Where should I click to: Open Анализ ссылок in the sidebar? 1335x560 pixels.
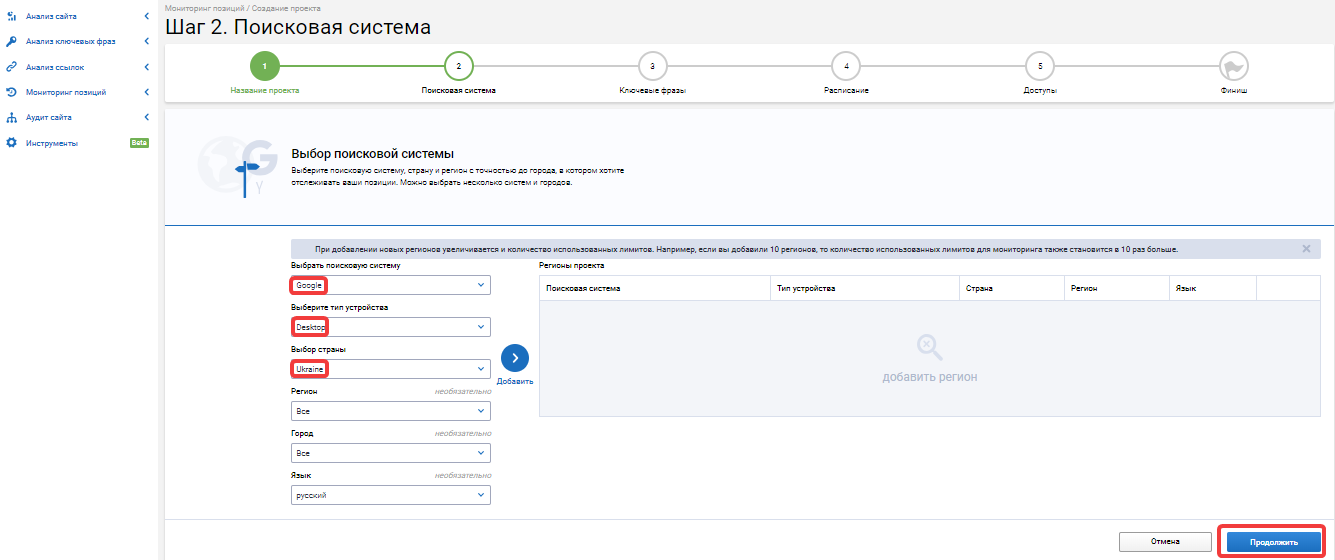(x=54, y=67)
